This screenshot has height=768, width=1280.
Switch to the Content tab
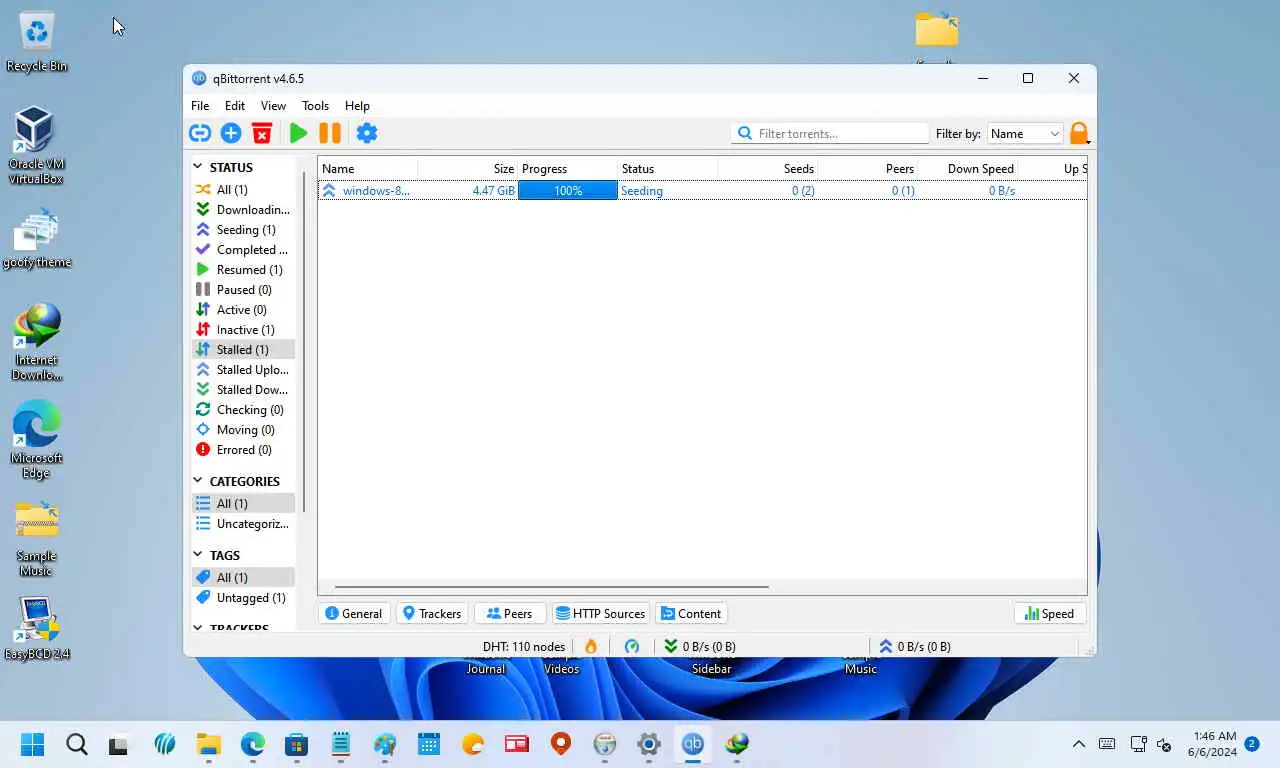(x=691, y=613)
